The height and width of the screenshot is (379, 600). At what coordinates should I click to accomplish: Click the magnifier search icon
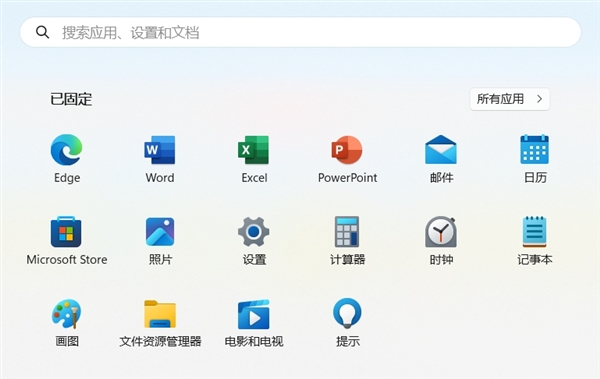click(42, 32)
